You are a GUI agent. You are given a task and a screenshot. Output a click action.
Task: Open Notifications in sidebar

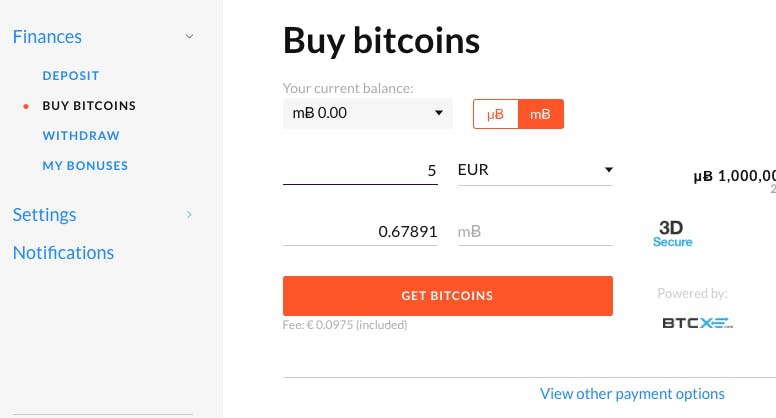click(x=63, y=253)
